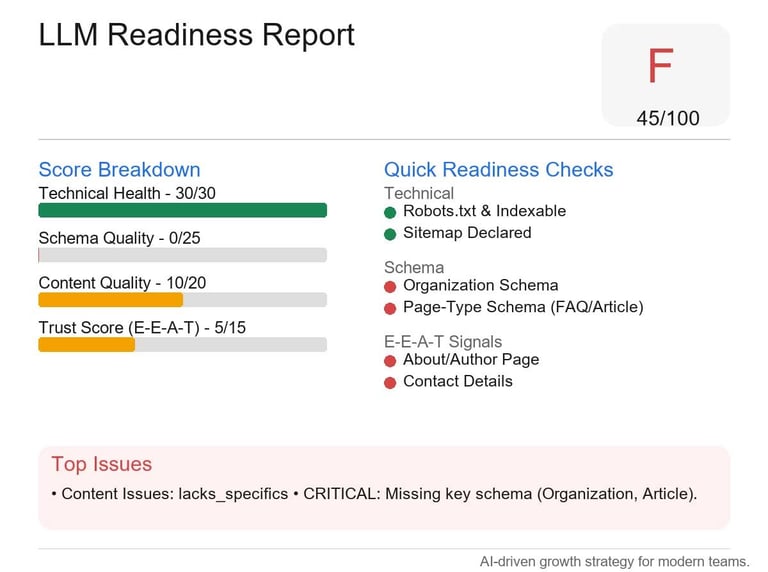Click the AI-driven growth strategy footer text
Screen dimensions: 768x572
click(615, 561)
